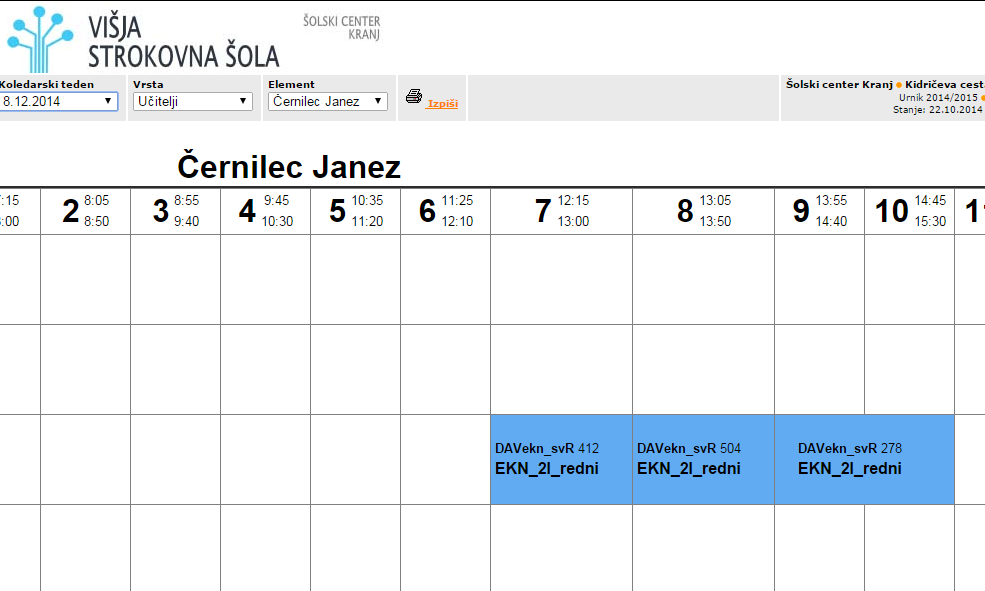This screenshot has height=591, width=985.
Task: Click the Šolski center Kranj header text
Action: click(x=839, y=84)
